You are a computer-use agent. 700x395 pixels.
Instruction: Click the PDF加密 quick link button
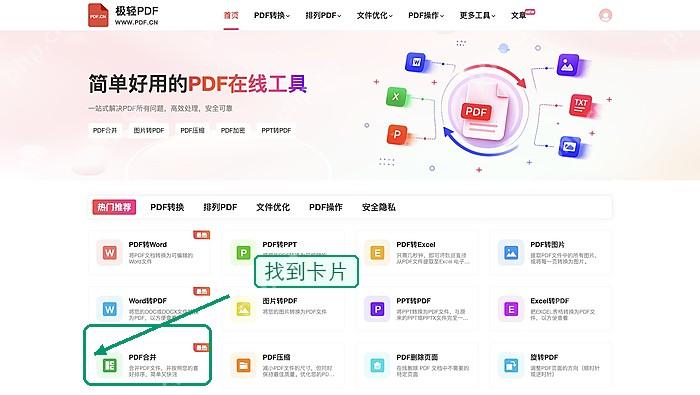point(233,130)
